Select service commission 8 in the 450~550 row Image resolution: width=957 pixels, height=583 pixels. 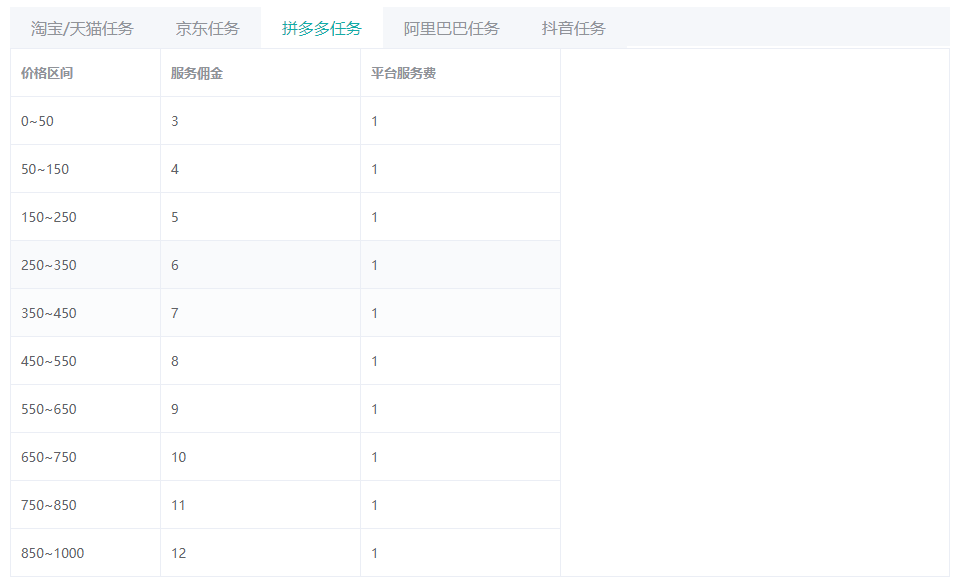(261, 361)
